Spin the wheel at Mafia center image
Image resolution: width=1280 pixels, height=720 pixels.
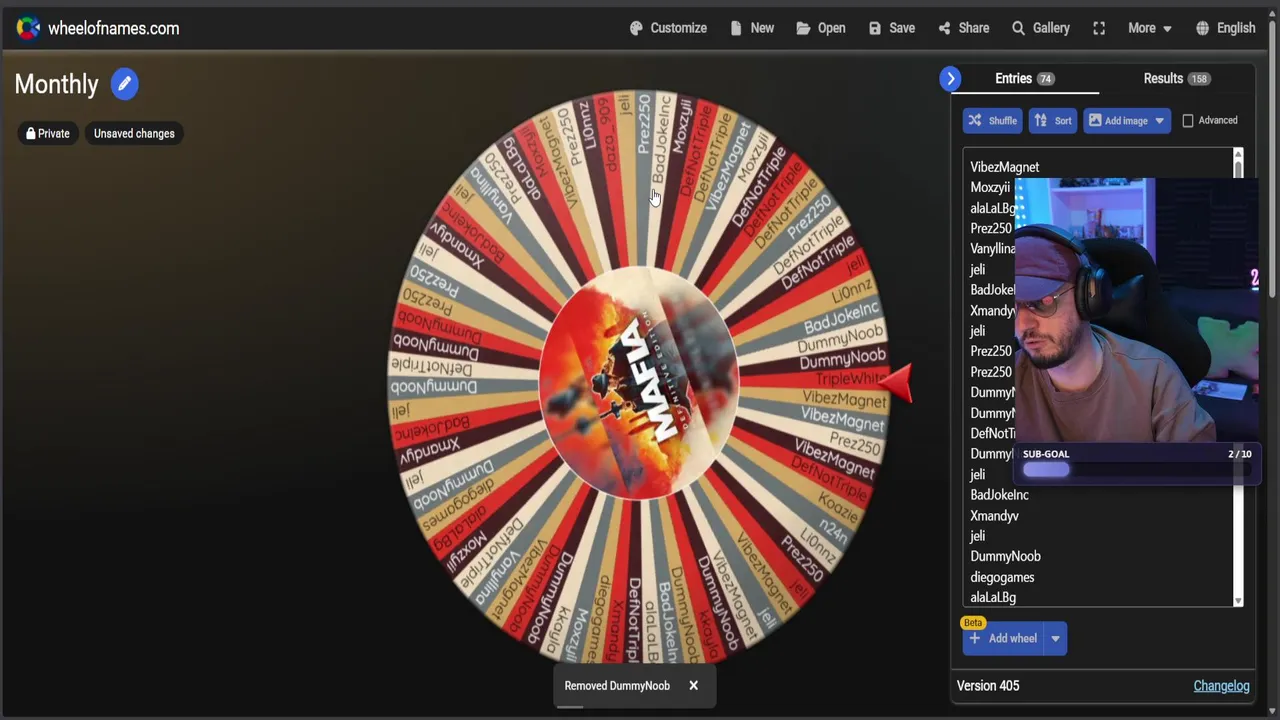click(x=637, y=381)
